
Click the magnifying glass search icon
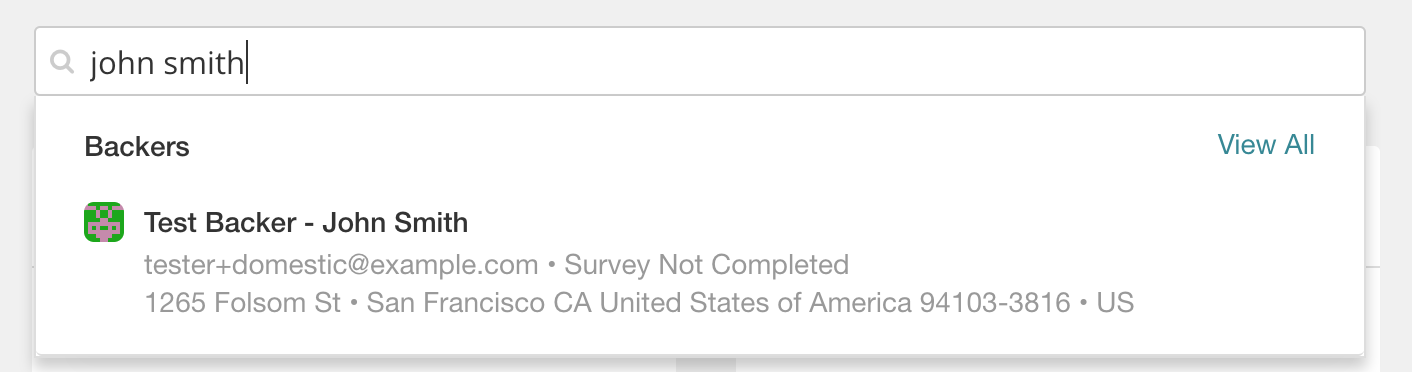62,63
